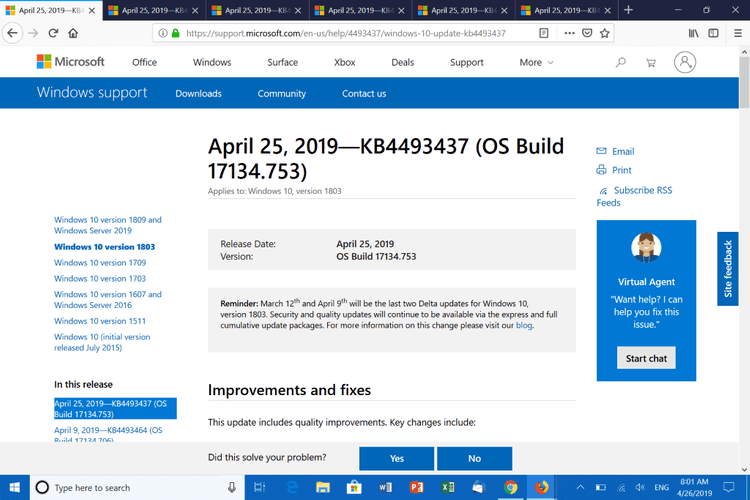Open Microsoft site search magnifier
Viewport: 750px width, 500px height.
pyautogui.click(x=620, y=62)
